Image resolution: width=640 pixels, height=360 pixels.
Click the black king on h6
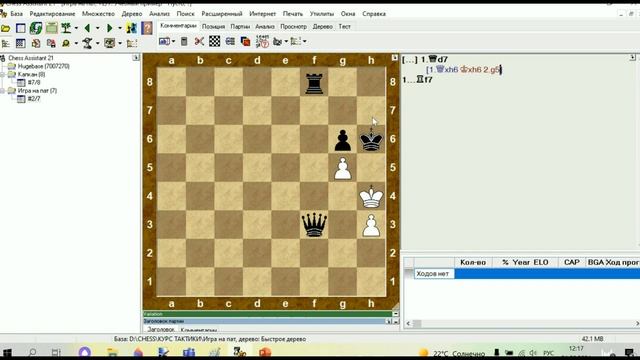[x=371, y=139]
